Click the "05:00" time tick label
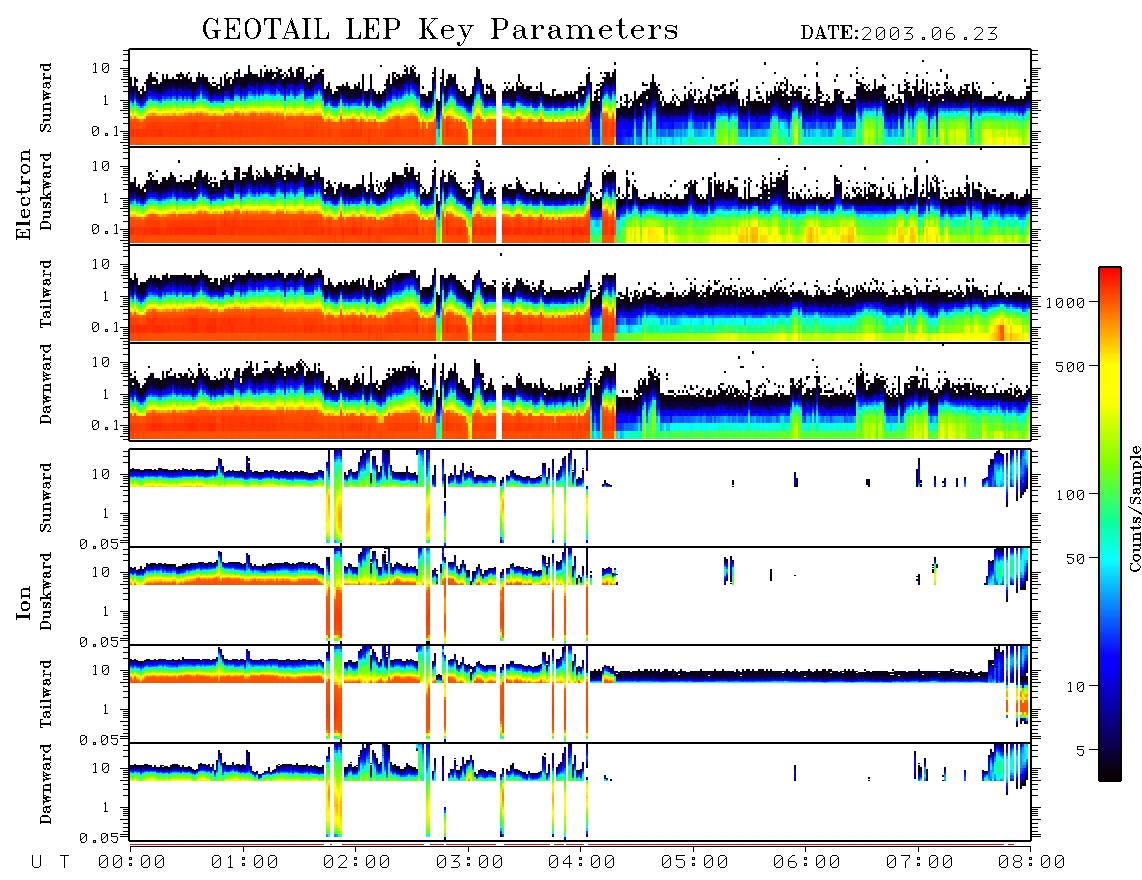Image resolution: width=1142 pixels, height=880 pixels. pos(695,863)
